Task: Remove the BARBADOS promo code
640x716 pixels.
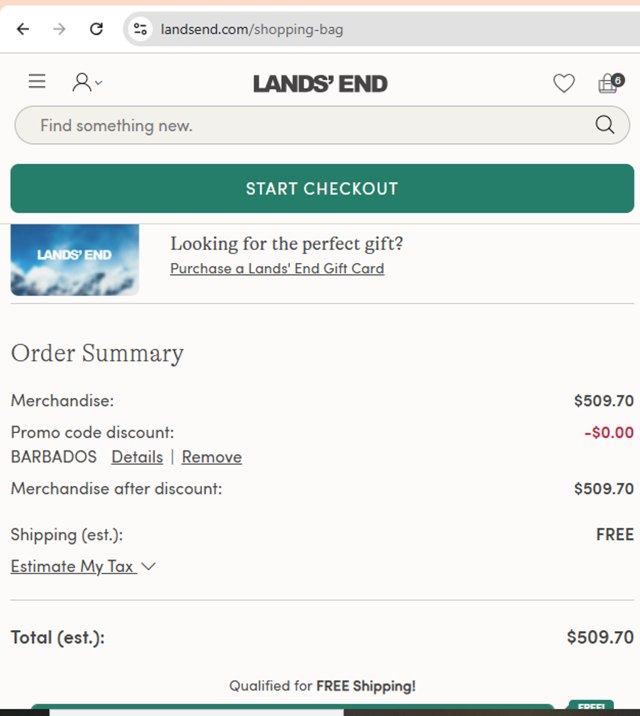Action: click(x=212, y=457)
